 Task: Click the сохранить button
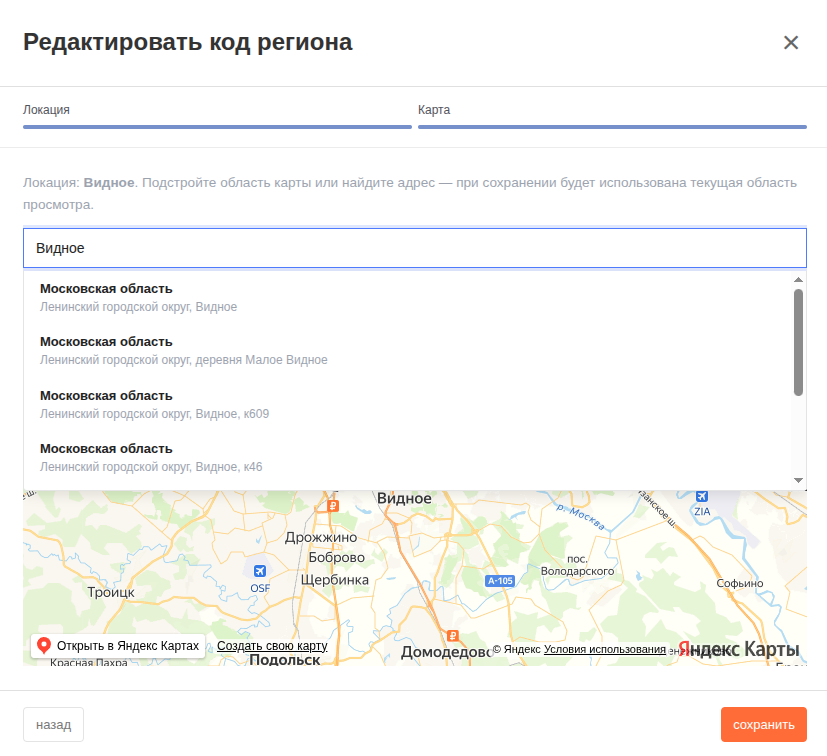pyautogui.click(x=764, y=724)
